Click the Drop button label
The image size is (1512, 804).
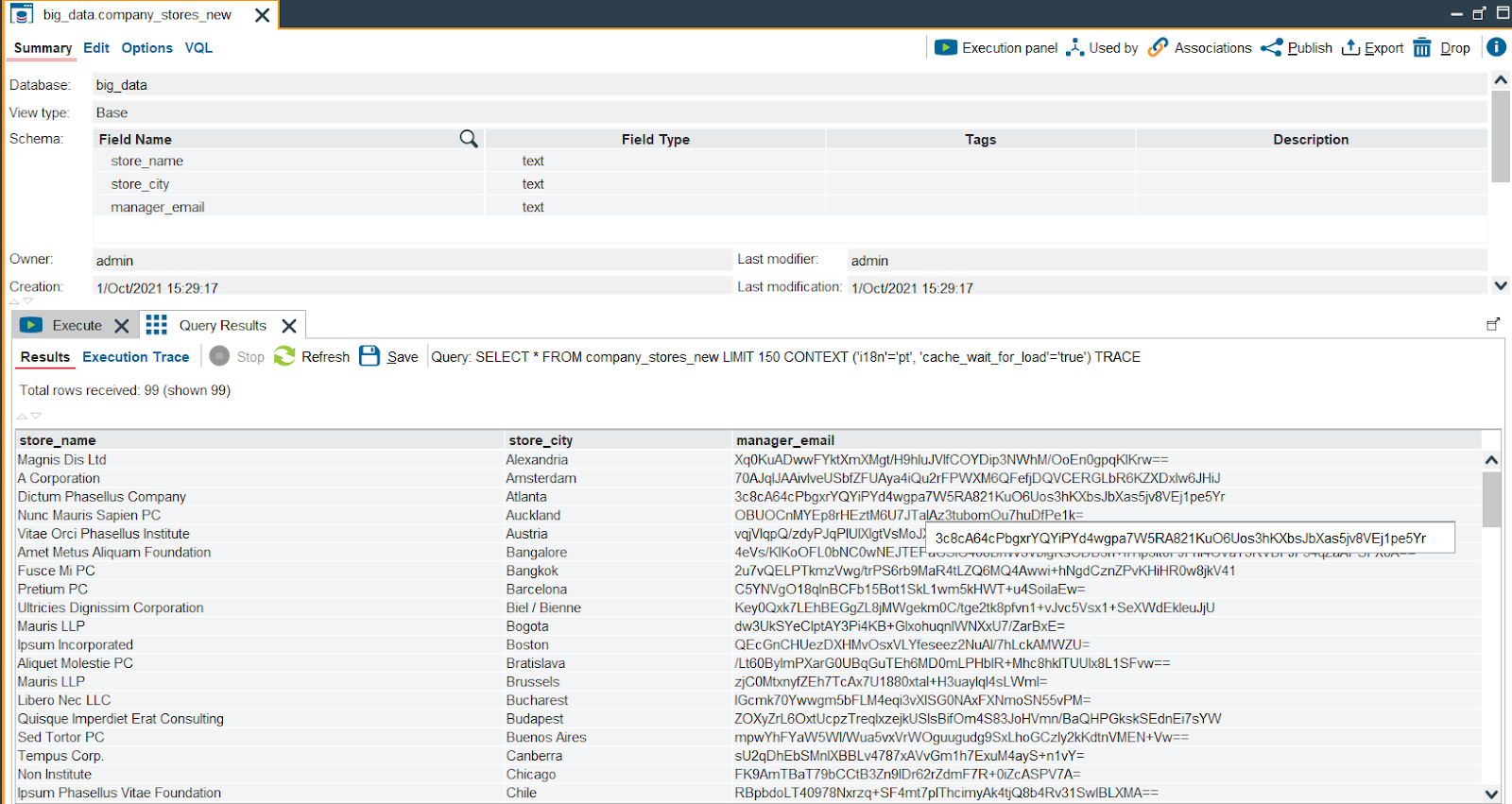(1455, 48)
